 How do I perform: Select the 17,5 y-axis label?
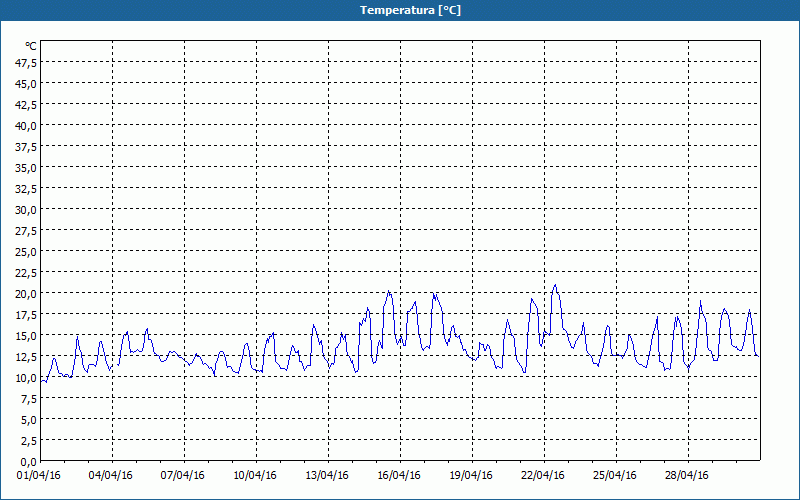(x=26, y=315)
